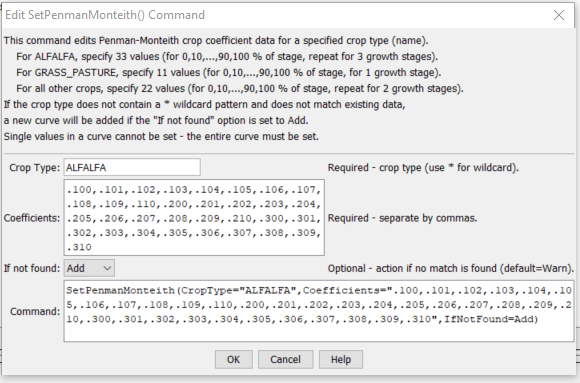Click the 'Crop Type:' label
Viewport: 580px width, 383px height.
34,168
